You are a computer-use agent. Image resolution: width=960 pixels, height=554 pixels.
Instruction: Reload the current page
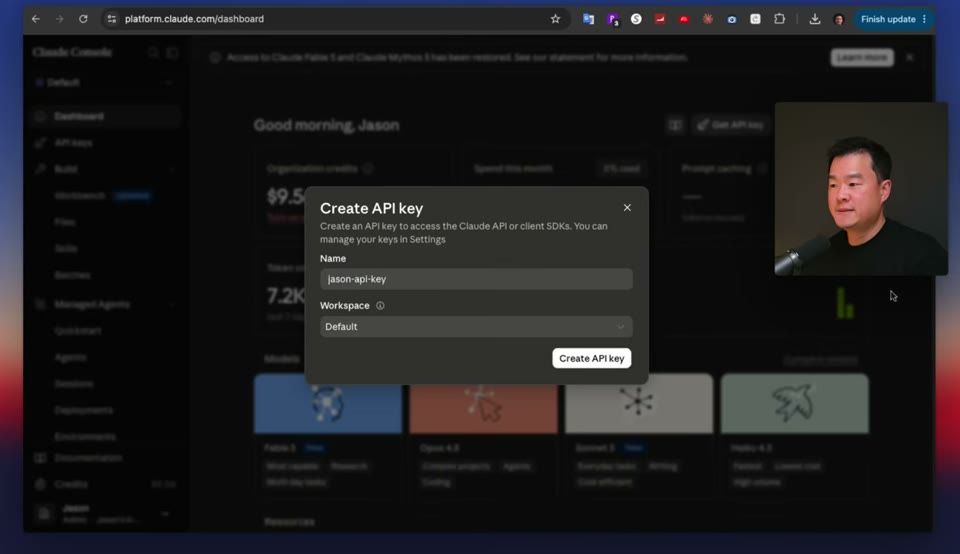(83, 19)
